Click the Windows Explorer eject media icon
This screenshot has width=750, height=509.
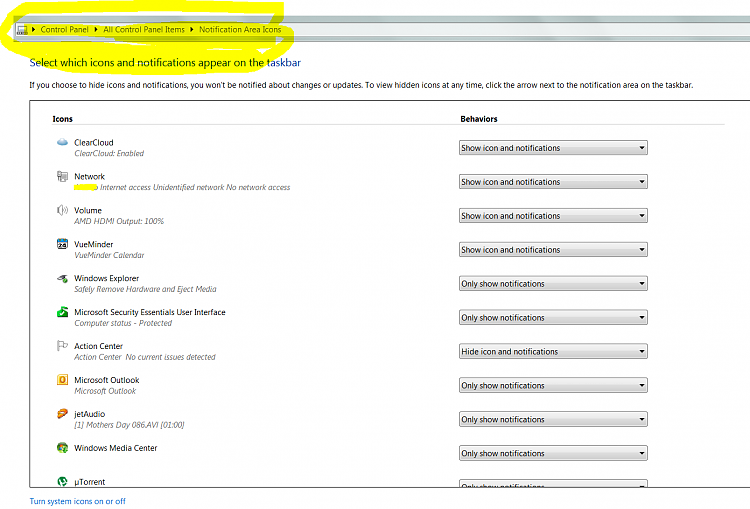[62, 278]
